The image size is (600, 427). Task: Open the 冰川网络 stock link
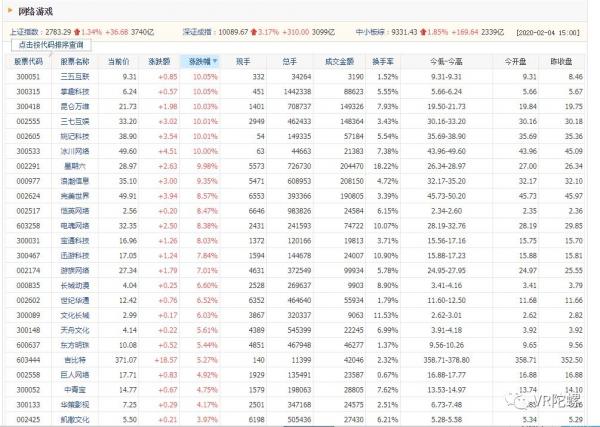point(75,152)
